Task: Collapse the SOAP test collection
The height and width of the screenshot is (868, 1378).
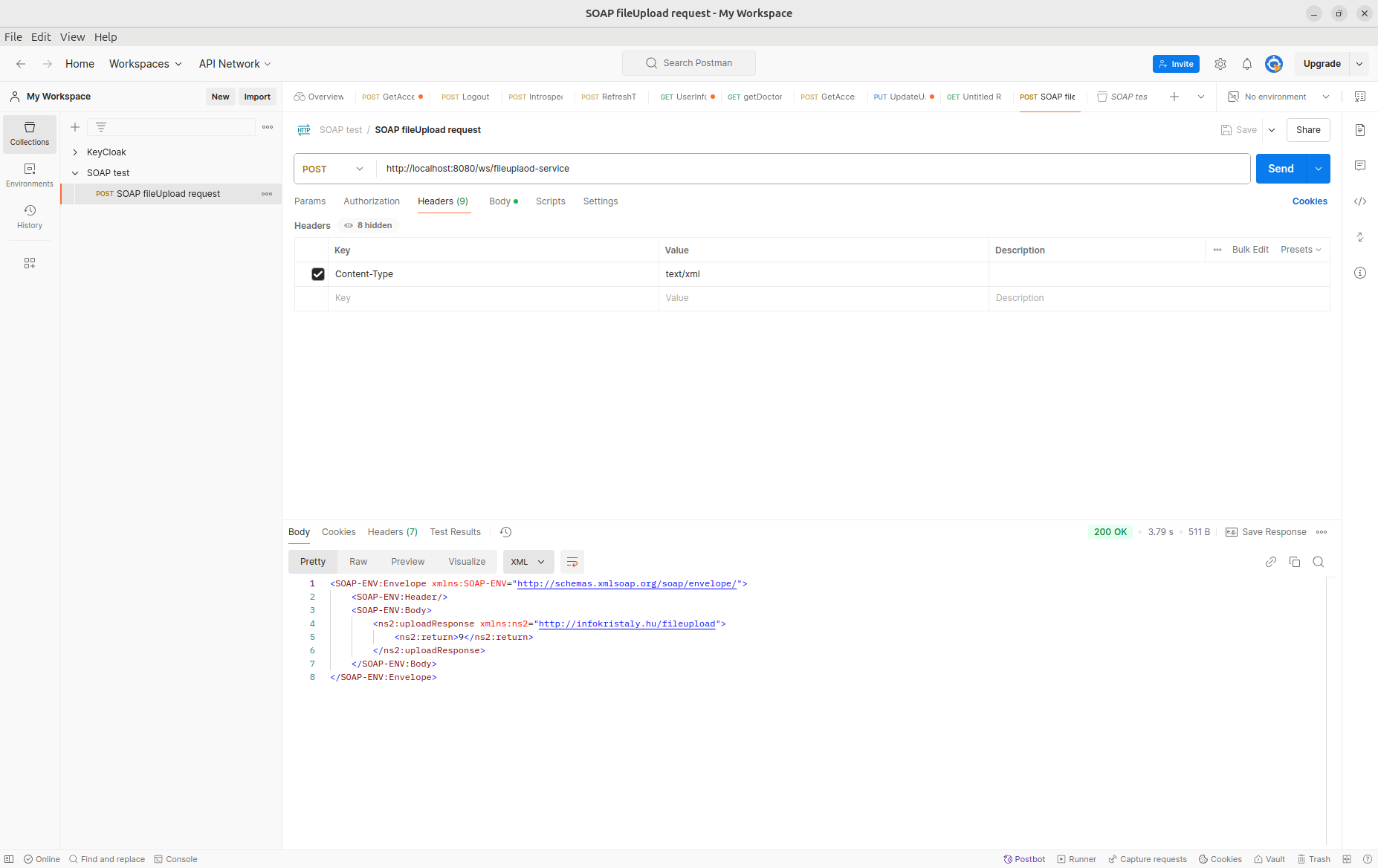Action: (75, 173)
